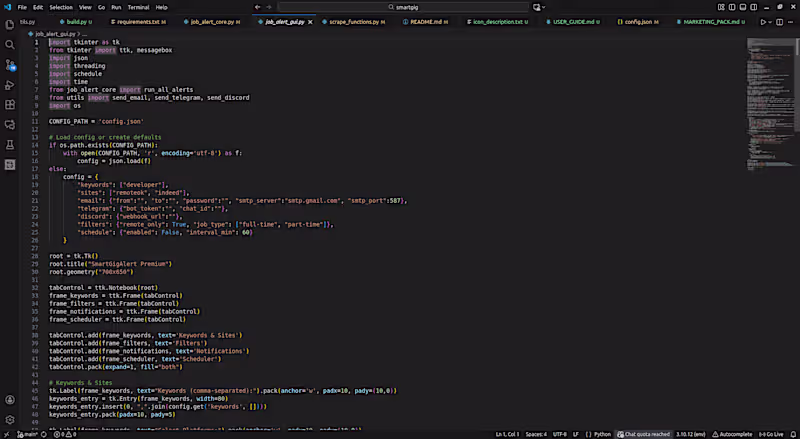Switch to the README.md tab
This screenshot has width=800, height=439.
(x=425, y=22)
